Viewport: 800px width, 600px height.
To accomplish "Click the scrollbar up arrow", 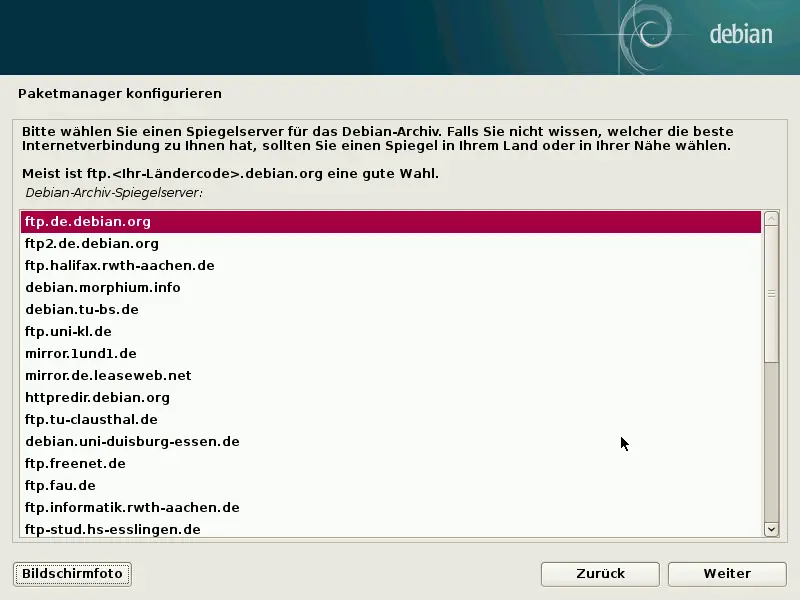I will (770, 217).
